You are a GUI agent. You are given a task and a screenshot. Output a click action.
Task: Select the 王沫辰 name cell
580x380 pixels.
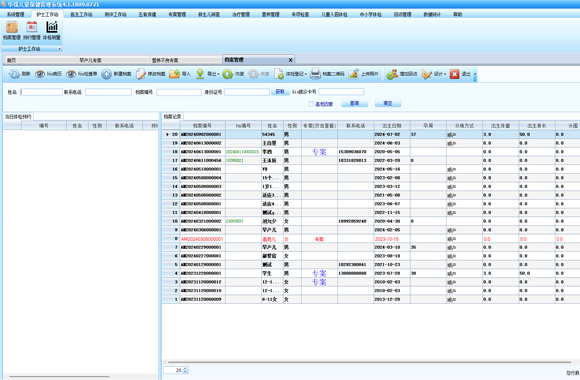pos(272,161)
